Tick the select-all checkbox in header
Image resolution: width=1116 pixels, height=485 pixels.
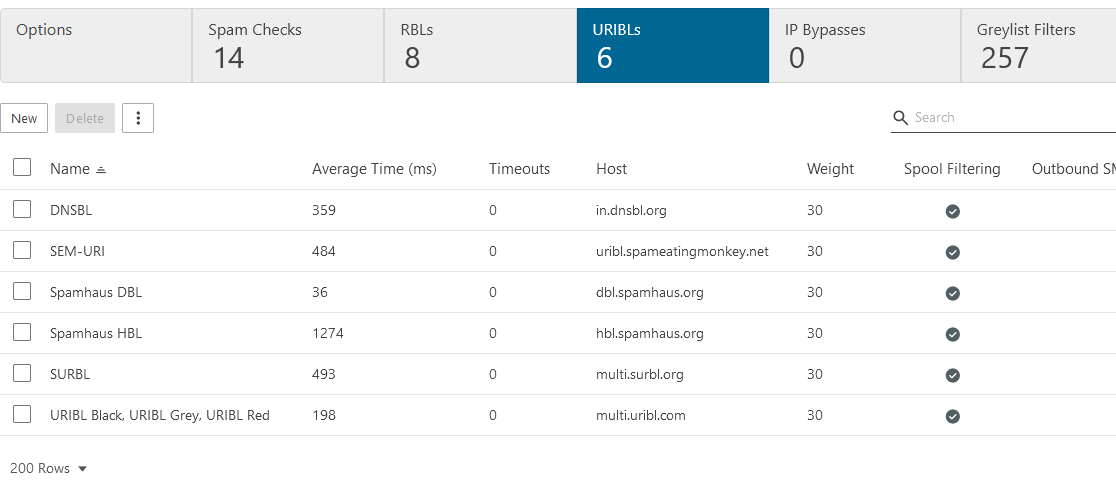pos(22,168)
